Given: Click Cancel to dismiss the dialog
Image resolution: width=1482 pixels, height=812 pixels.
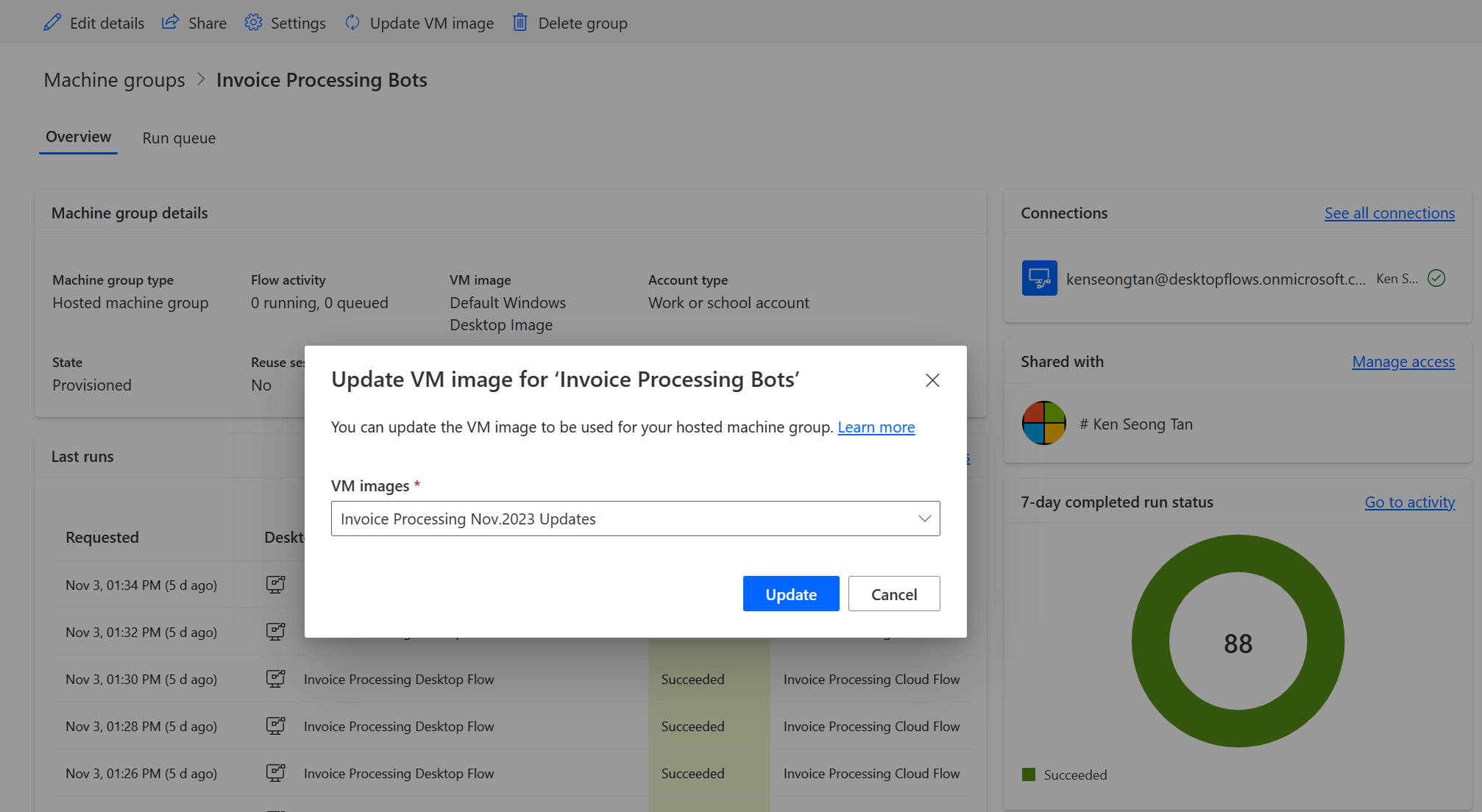Looking at the screenshot, I should click(893, 593).
